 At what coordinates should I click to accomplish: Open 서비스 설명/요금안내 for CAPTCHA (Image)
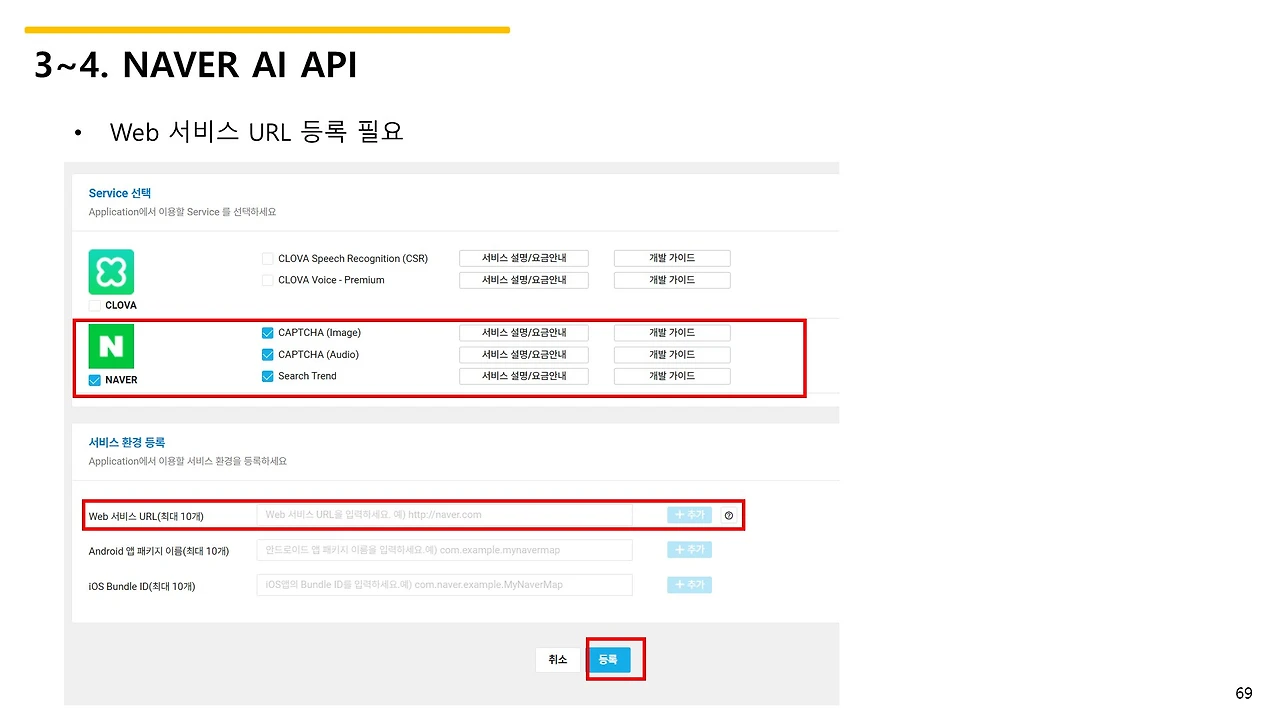(524, 333)
